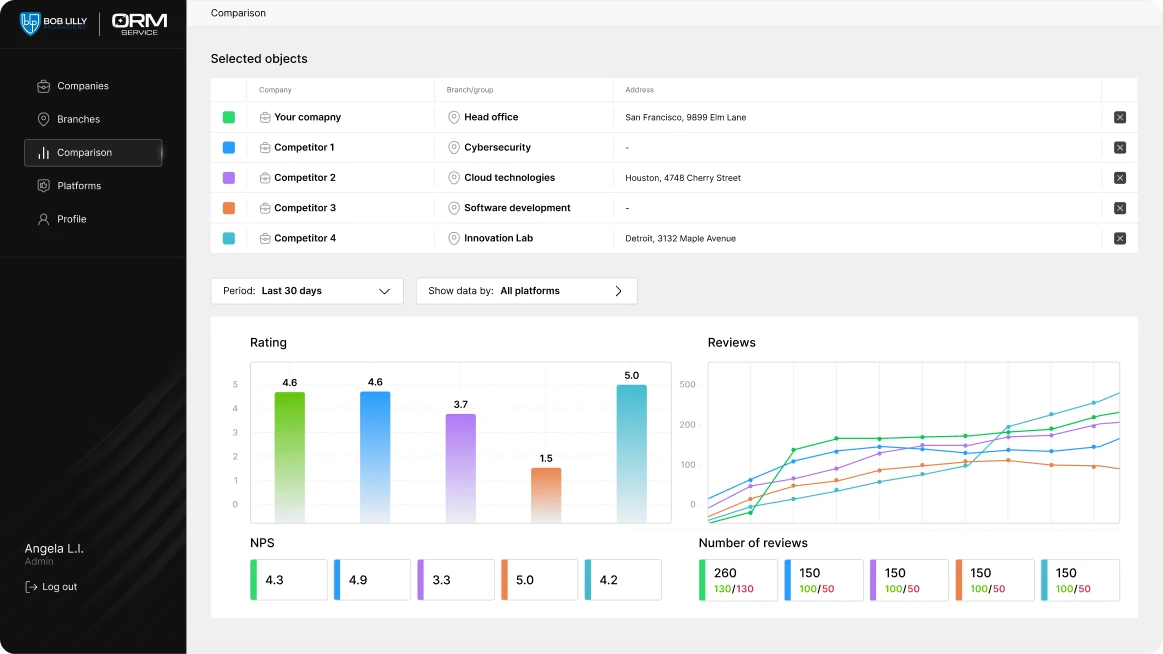This screenshot has width=1163, height=654.
Task: Click the Competitor 1 briefcase icon
Action: point(265,148)
